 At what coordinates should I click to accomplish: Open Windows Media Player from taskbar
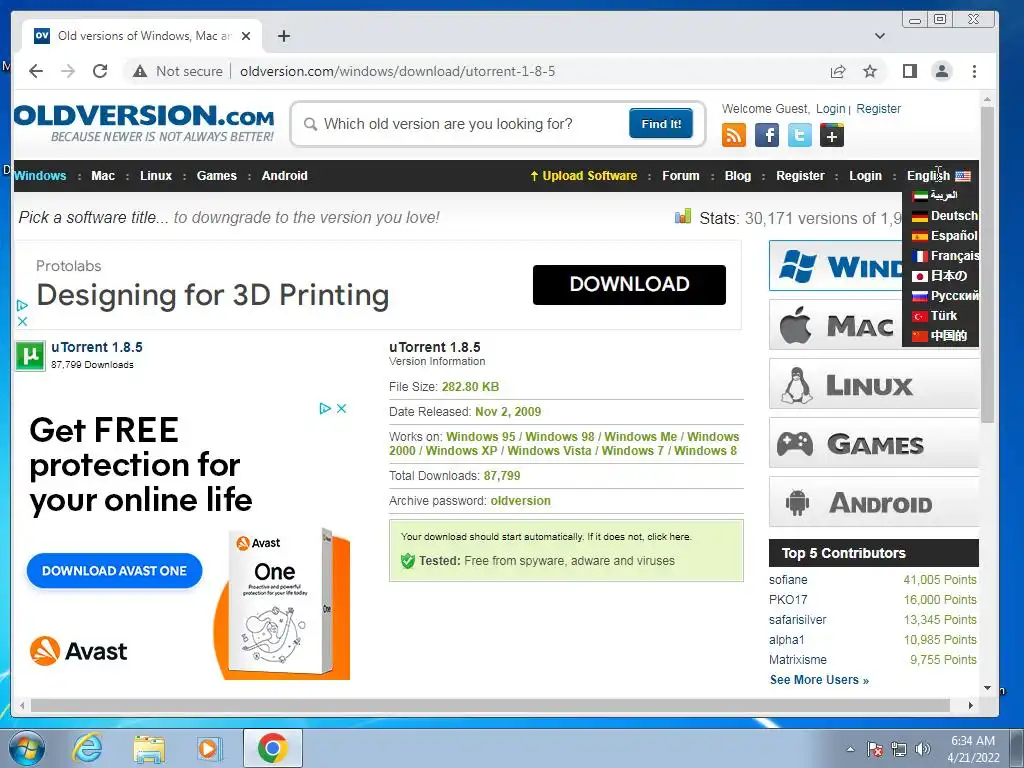pos(210,748)
